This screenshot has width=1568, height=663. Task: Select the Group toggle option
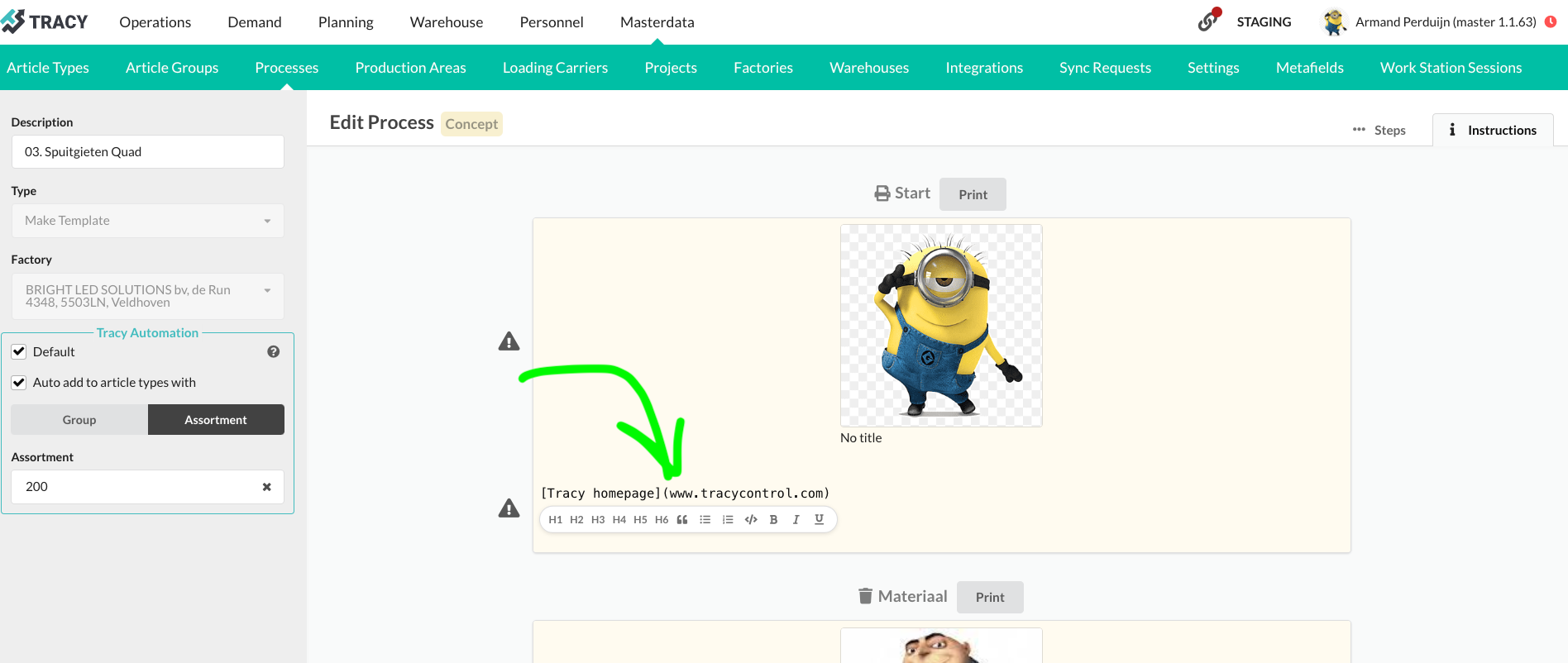[79, 420]
